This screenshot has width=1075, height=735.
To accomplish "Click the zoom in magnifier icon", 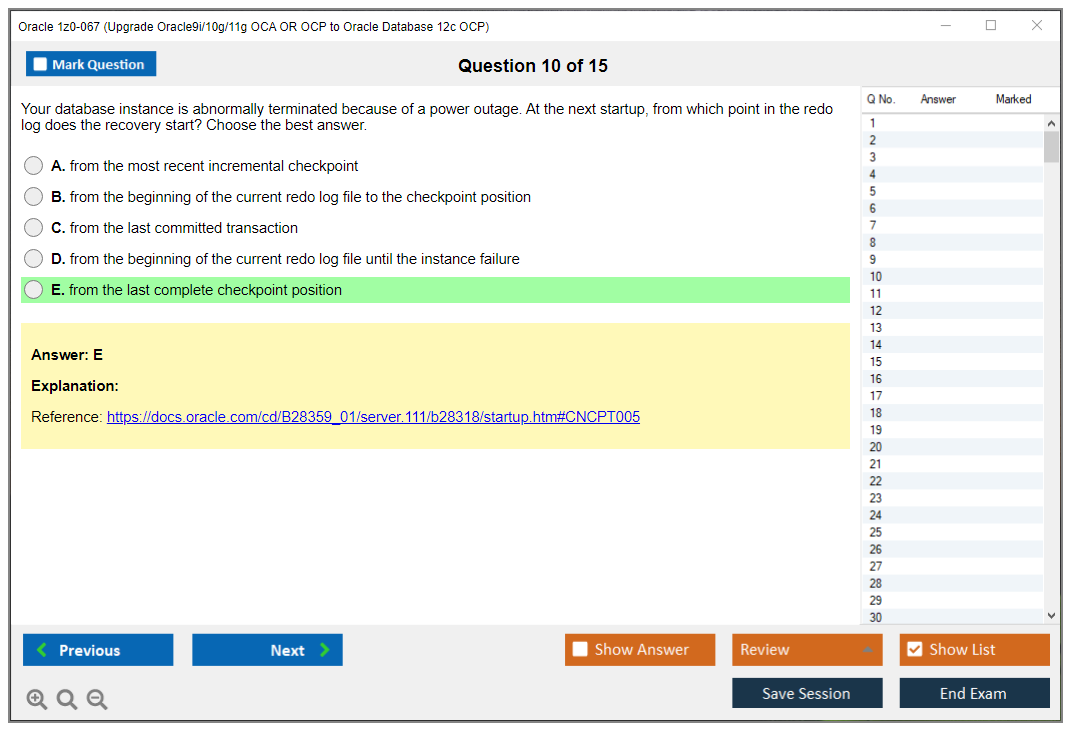I will 36,699.
